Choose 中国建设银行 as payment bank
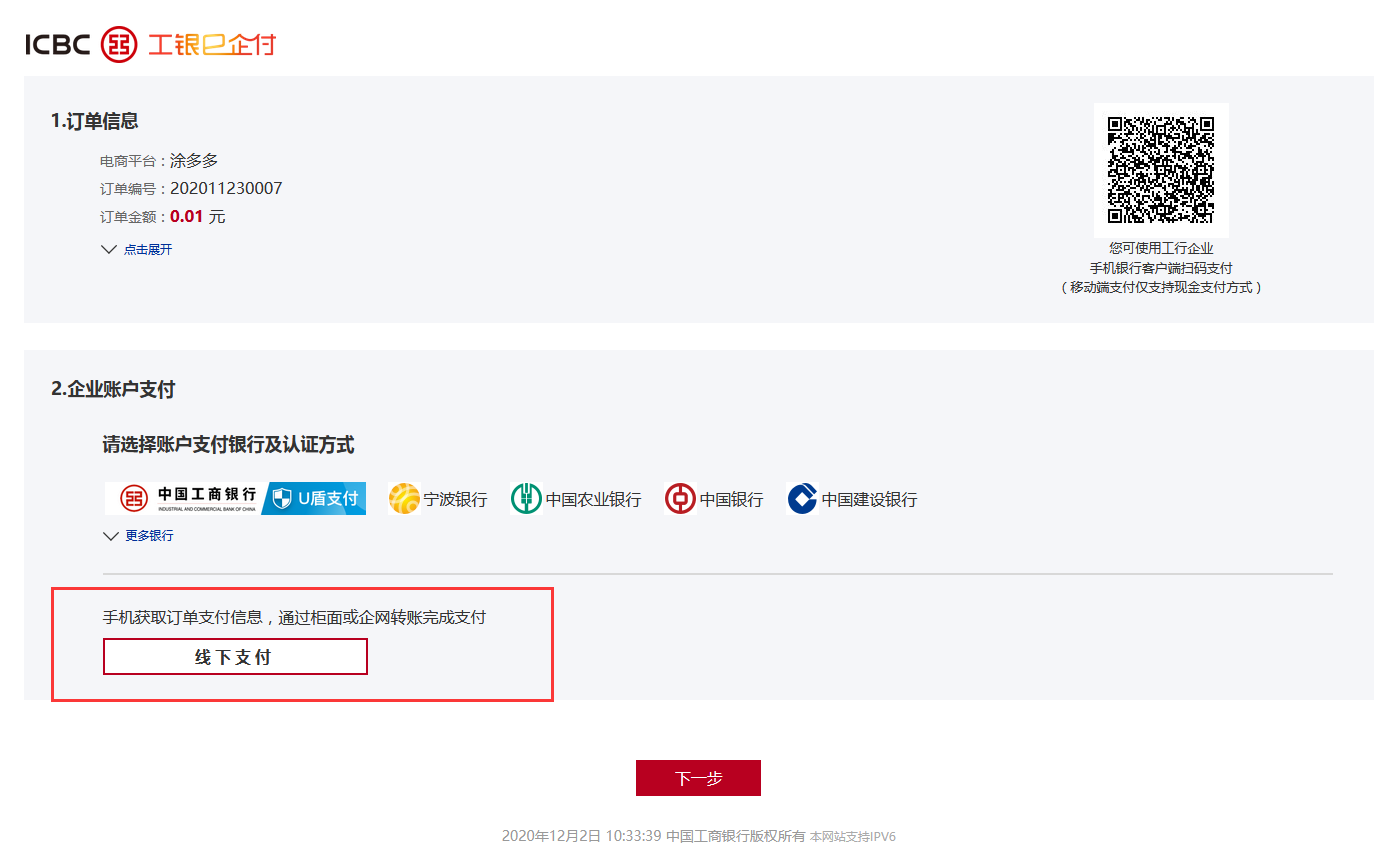Screen dimensions: 1392x866 pos(852,498)
